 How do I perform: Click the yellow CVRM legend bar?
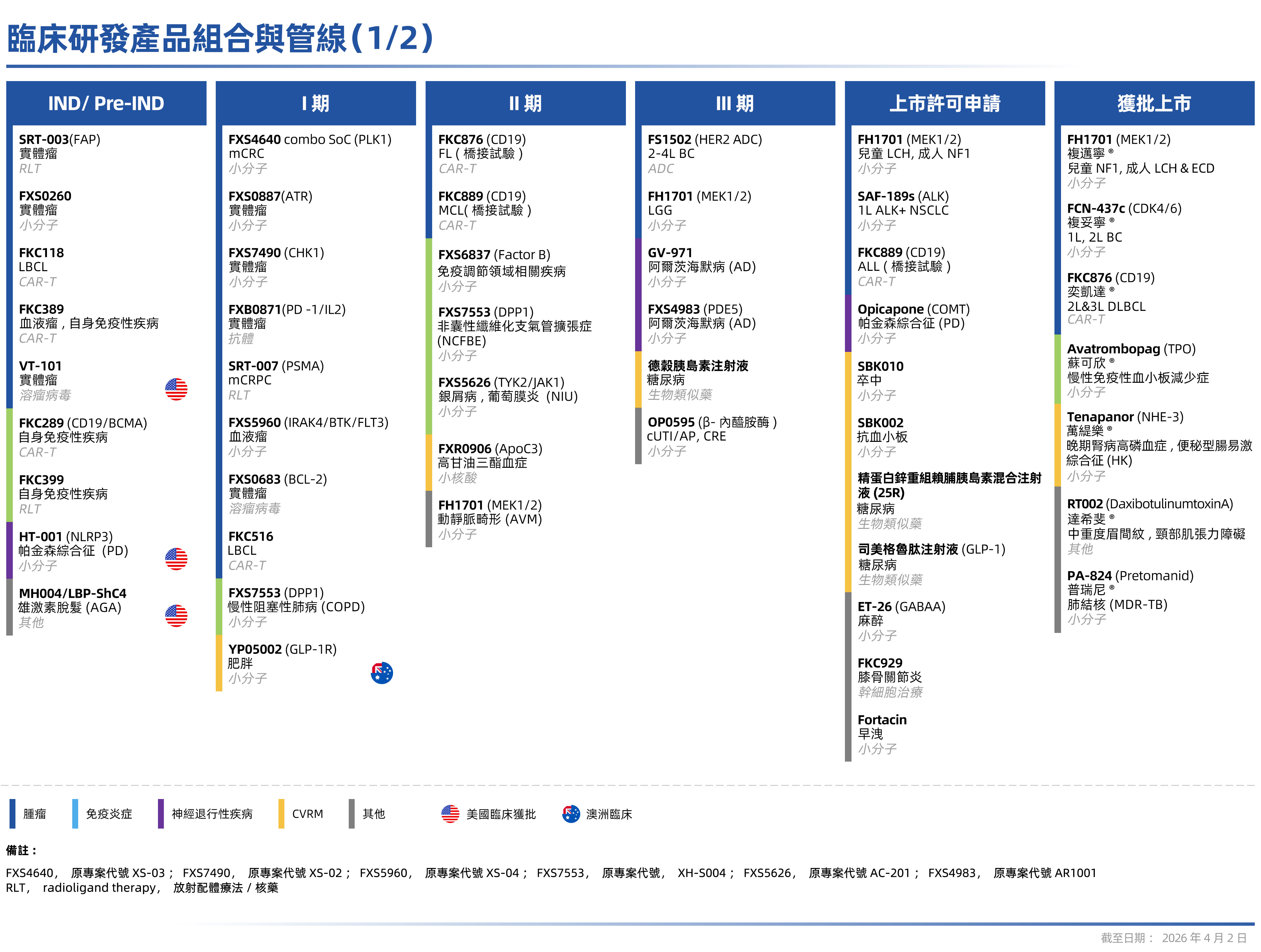pyautogui.click(x=281, y=813)
